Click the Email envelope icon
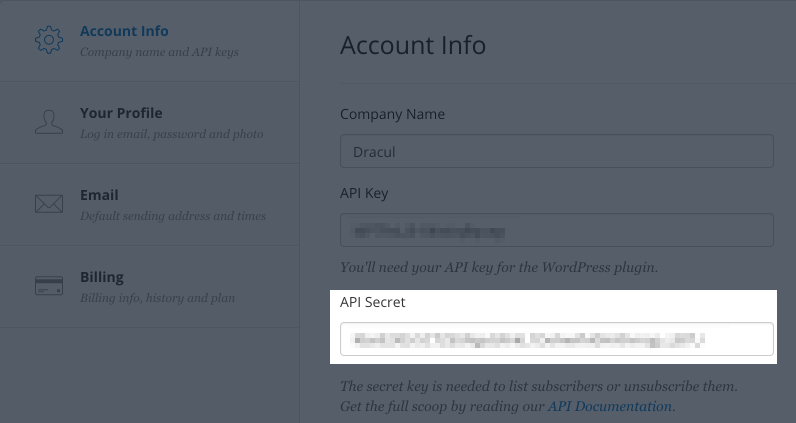The width and height of the screenshot is (796, 423). click(x=49, y=204)
